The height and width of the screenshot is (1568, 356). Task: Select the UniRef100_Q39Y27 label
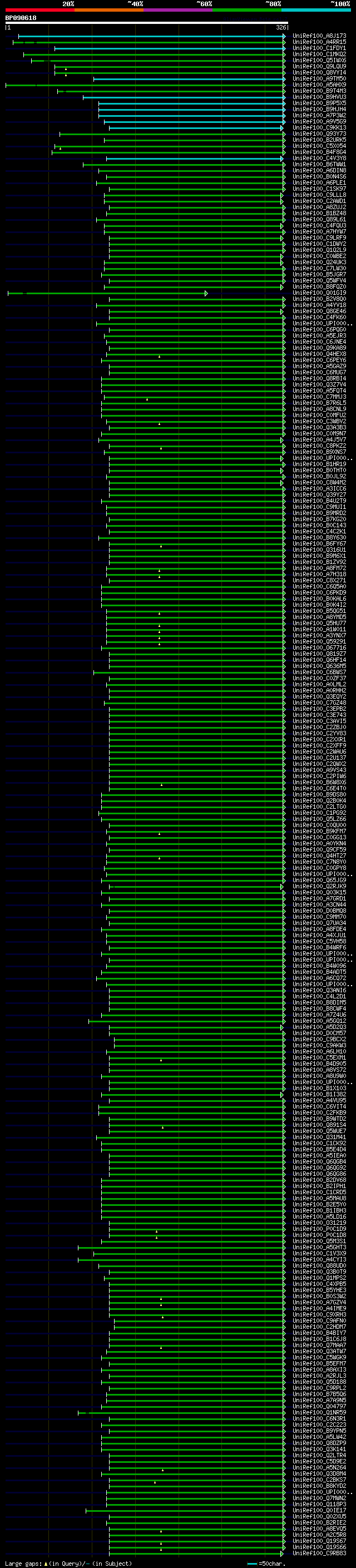(319, 494)
